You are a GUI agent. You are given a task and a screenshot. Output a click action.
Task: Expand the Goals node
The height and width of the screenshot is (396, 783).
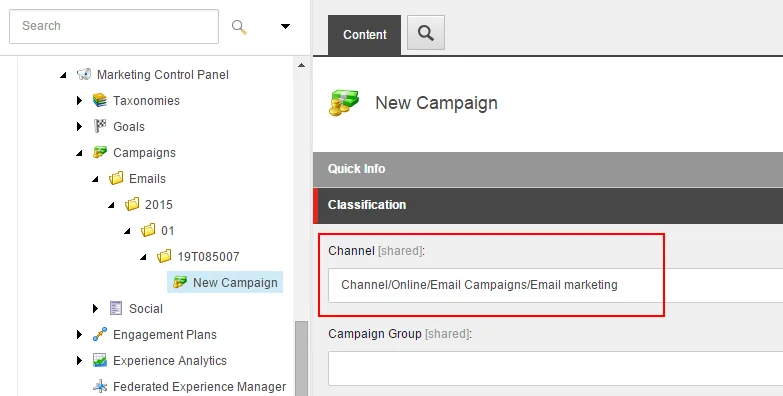coord(79,126)
